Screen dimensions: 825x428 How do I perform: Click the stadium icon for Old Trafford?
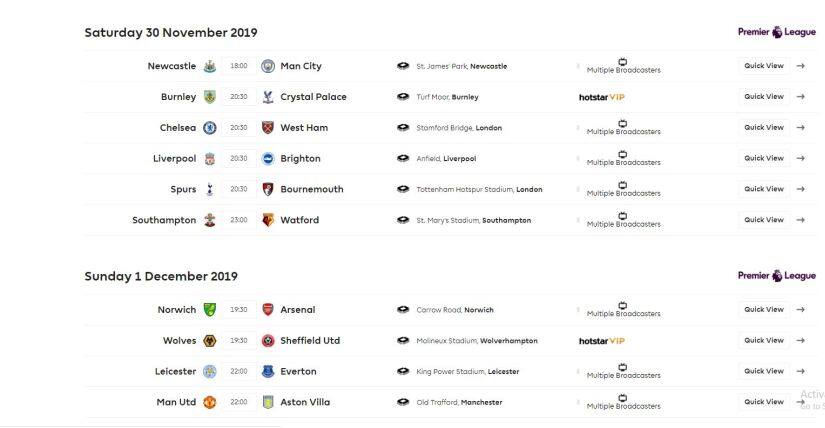(403, 402)
